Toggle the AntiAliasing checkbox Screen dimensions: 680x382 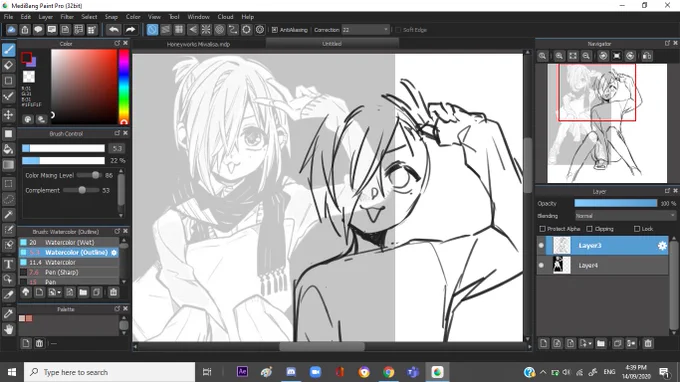coord(275,30)
